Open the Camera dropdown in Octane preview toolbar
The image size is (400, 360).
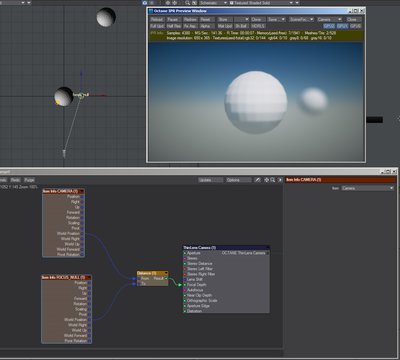(329, 19)
